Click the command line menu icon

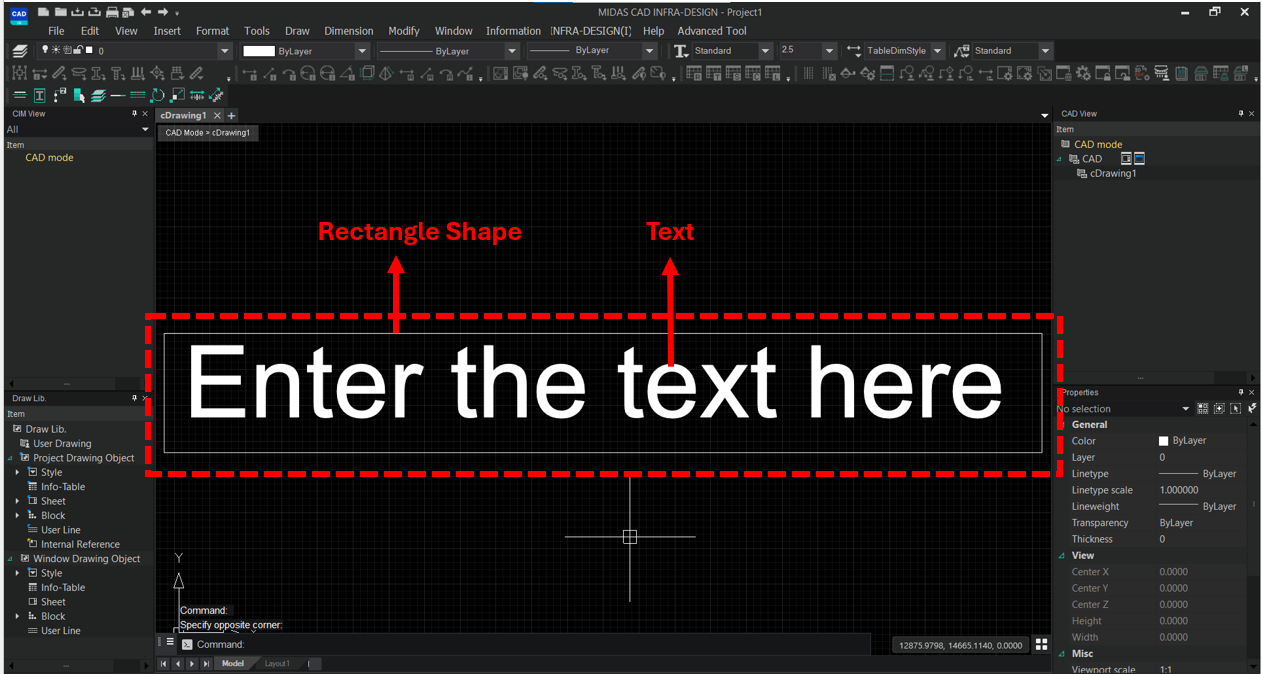(x=170, y=642)
